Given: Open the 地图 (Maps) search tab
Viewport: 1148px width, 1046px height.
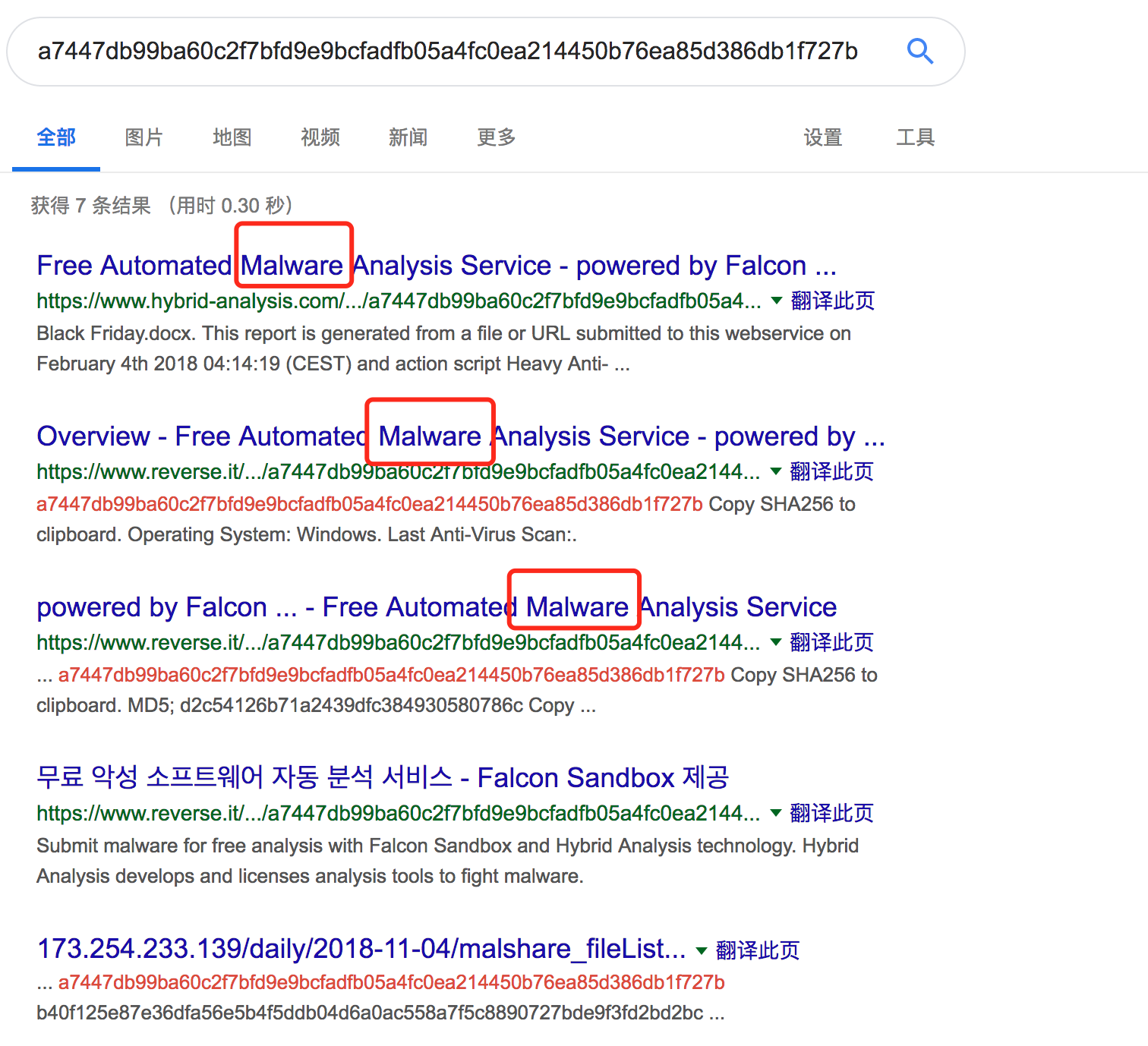Looking at the screenshot, I should coord(232,137).
